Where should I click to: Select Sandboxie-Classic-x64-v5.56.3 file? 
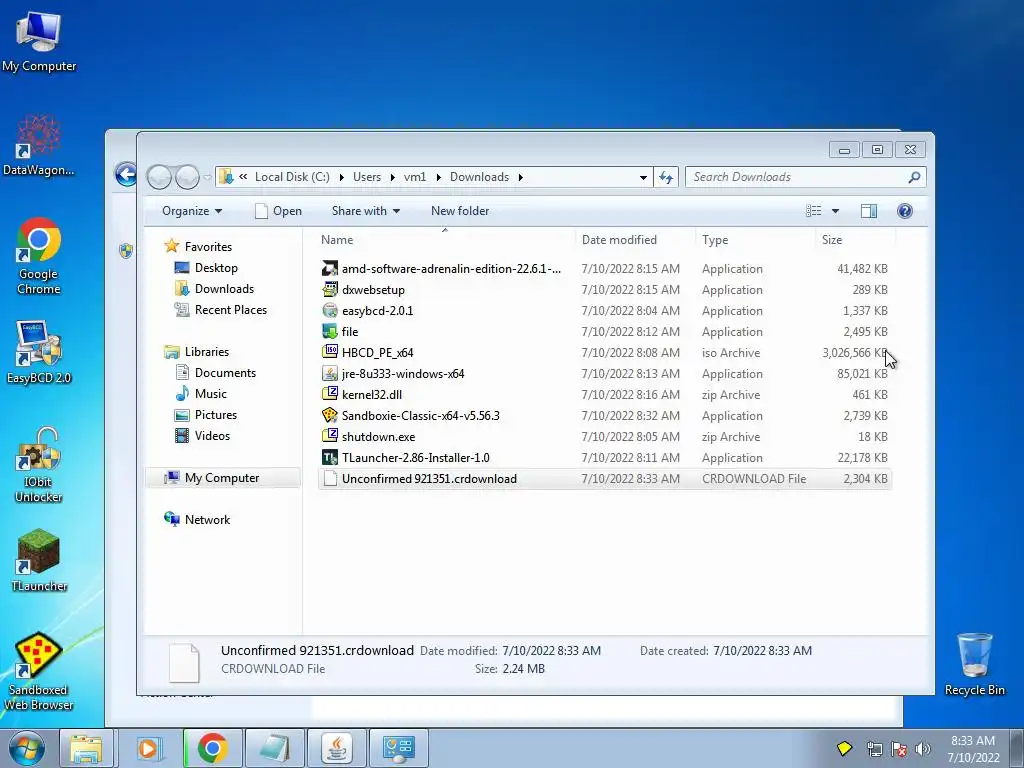point(605,415)
